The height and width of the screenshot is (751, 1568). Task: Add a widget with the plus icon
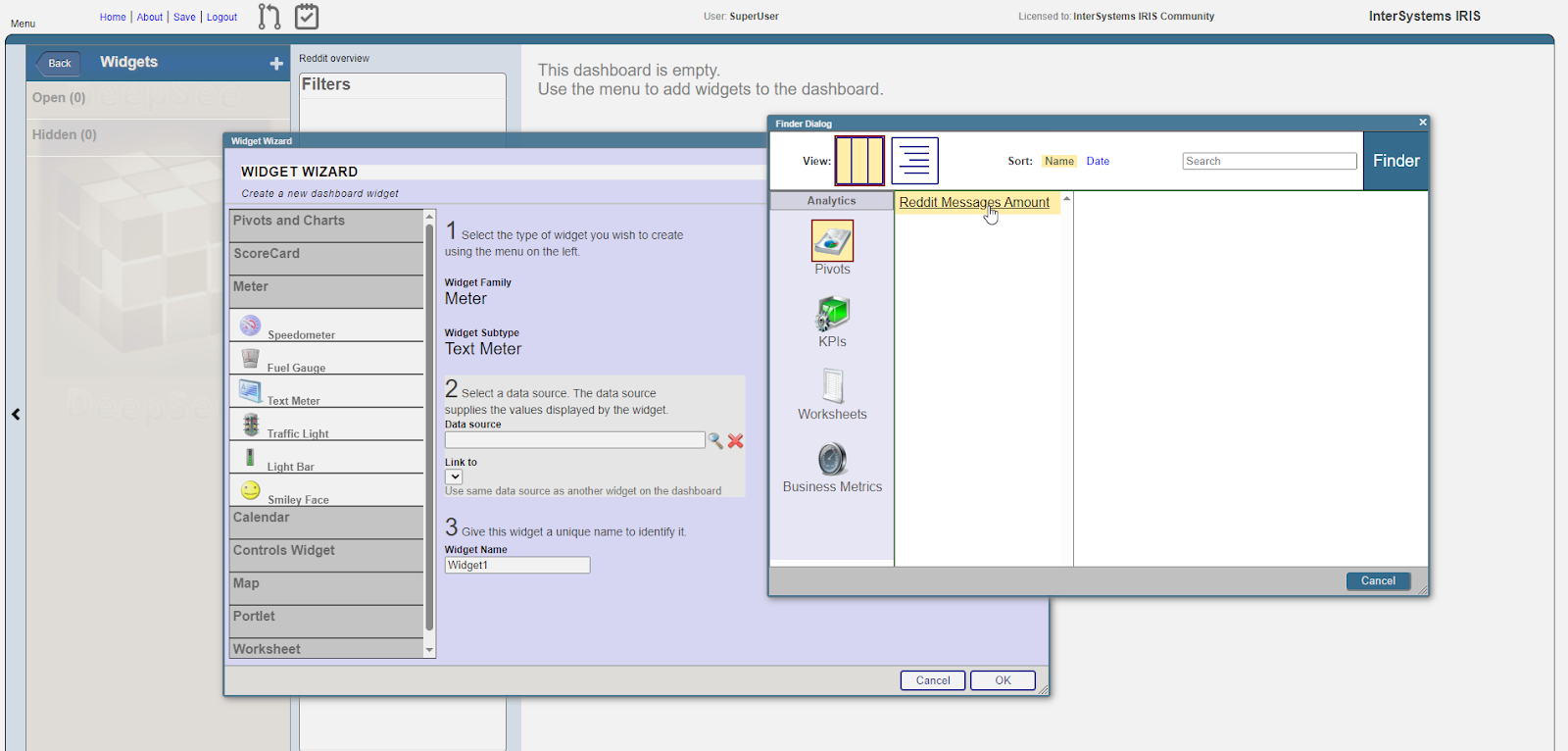pos(276,64)
